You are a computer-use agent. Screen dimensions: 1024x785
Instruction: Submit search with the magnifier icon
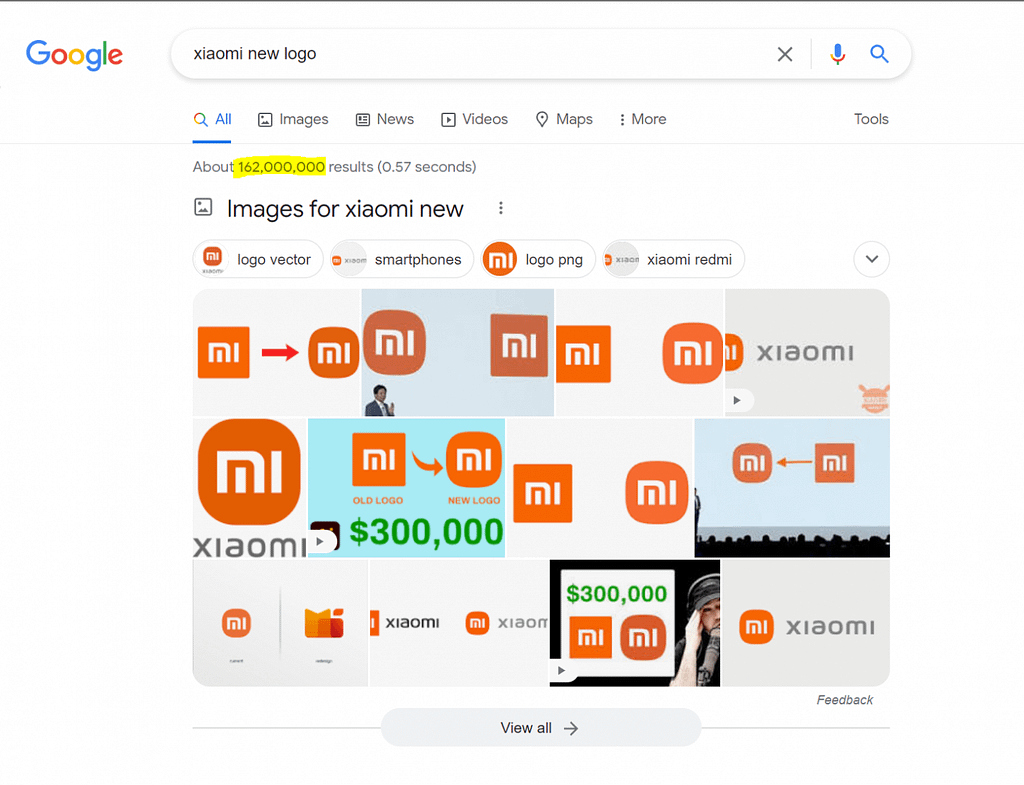(879, 54)
